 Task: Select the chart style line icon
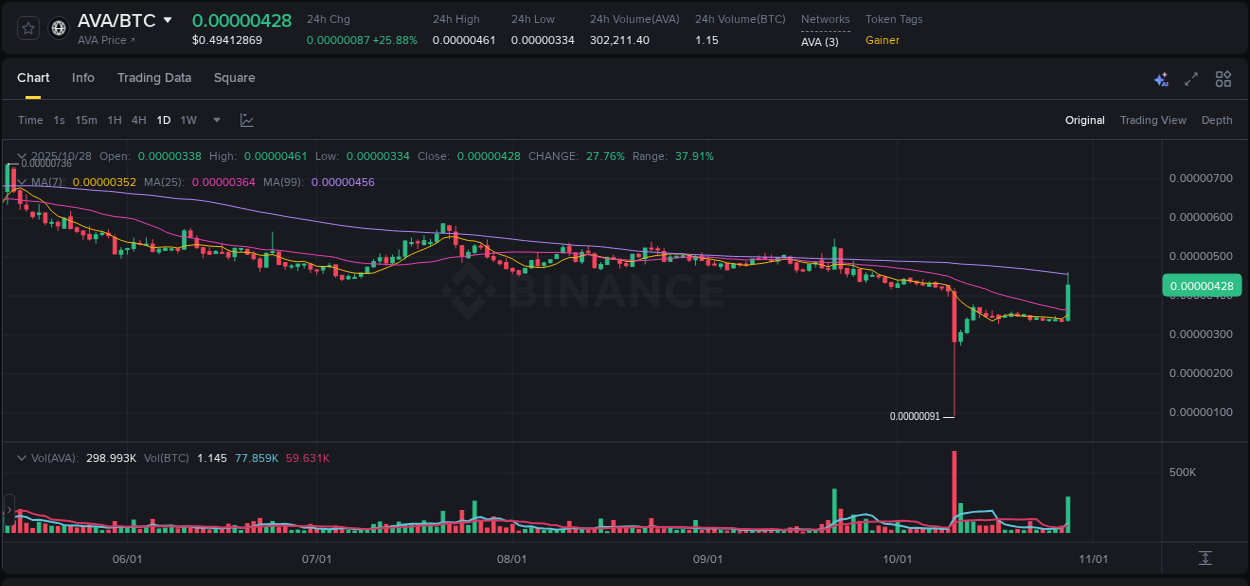(247, 120)
